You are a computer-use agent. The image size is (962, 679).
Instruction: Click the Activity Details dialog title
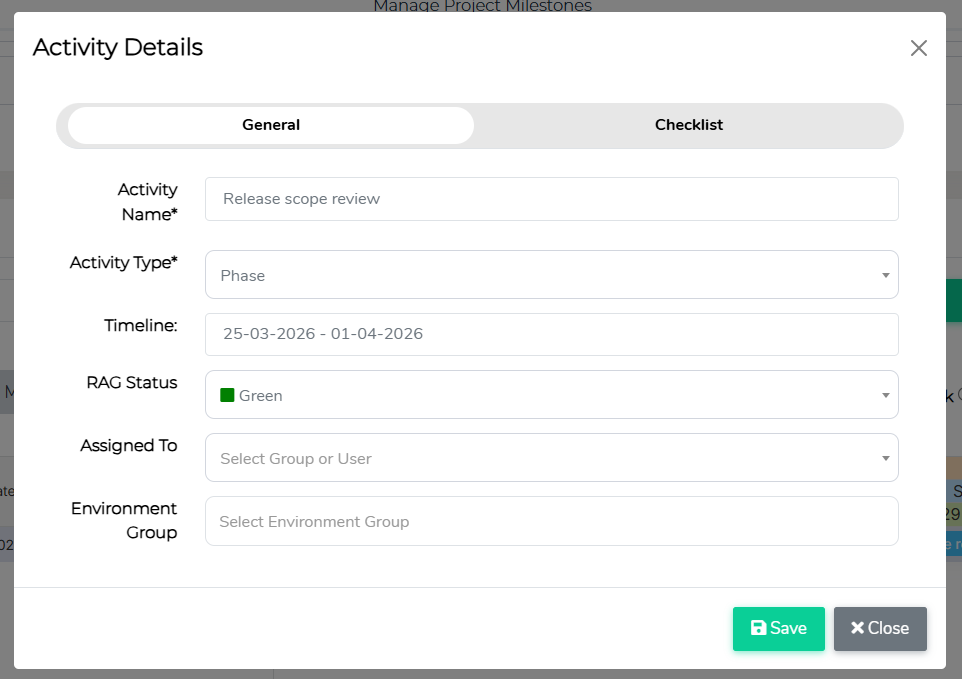tap(118, 47)
